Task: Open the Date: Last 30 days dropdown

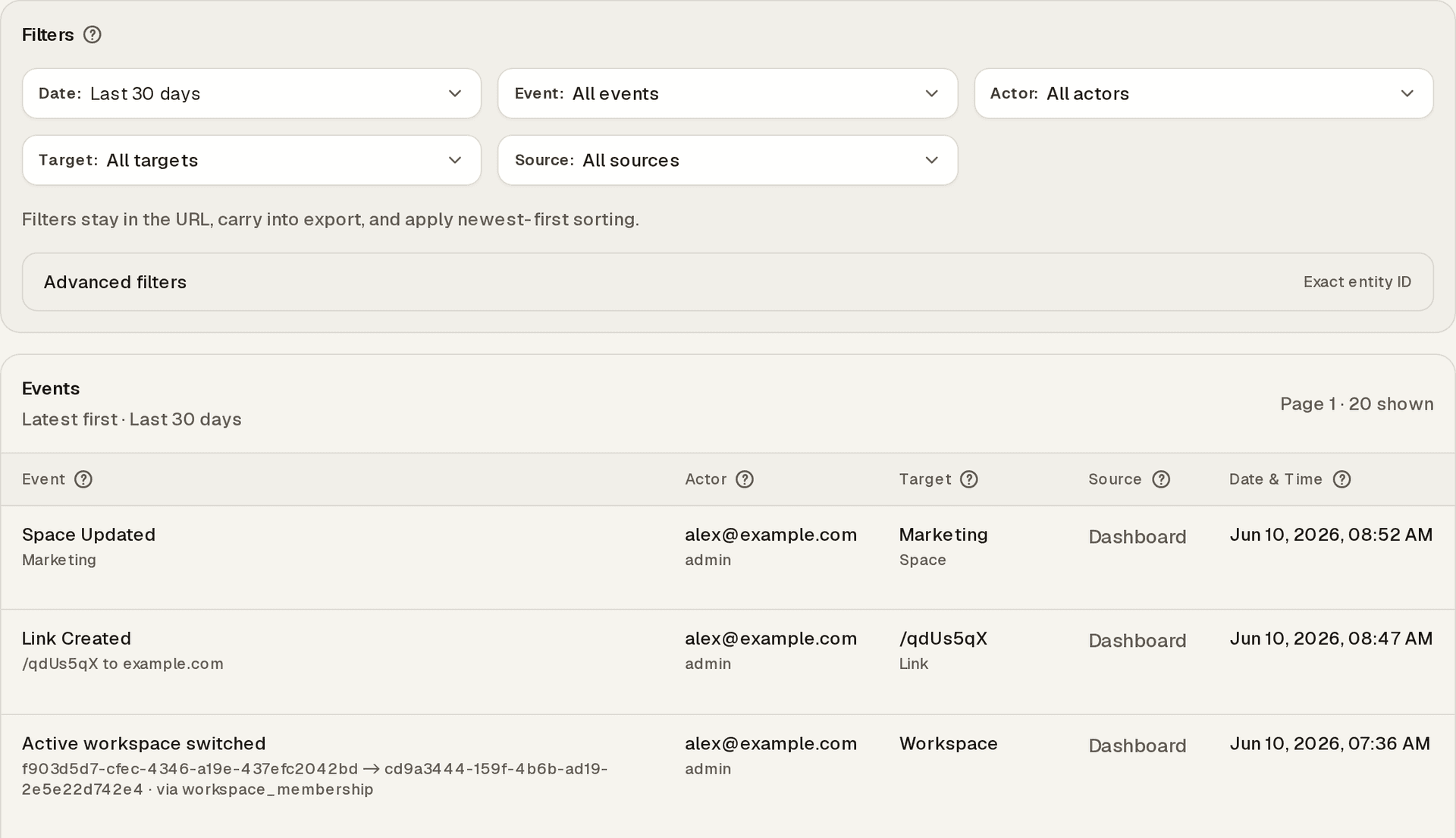Action: pyautogui.click(x=252, y=93)
